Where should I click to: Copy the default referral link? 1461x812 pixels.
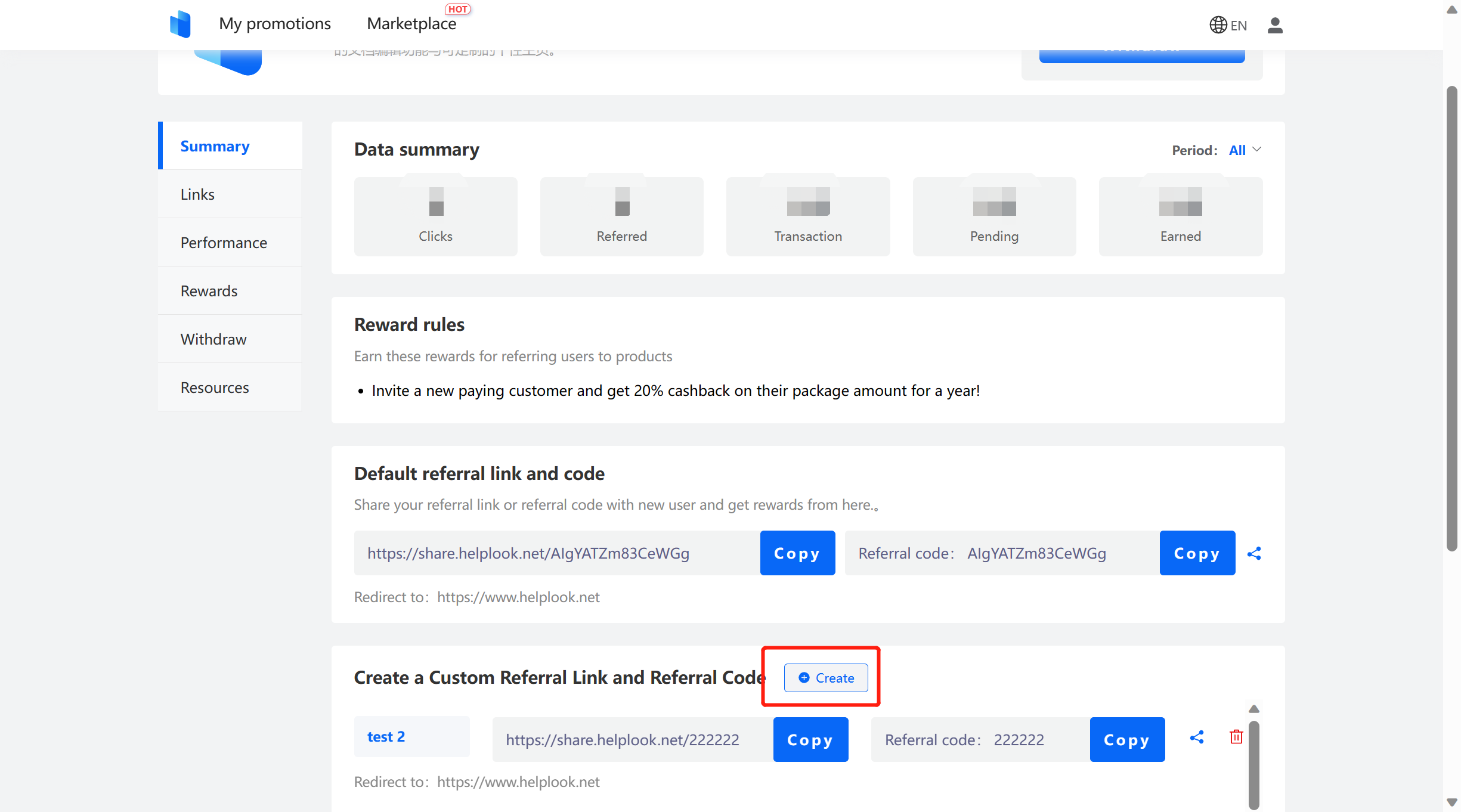(x=797, y=553)
